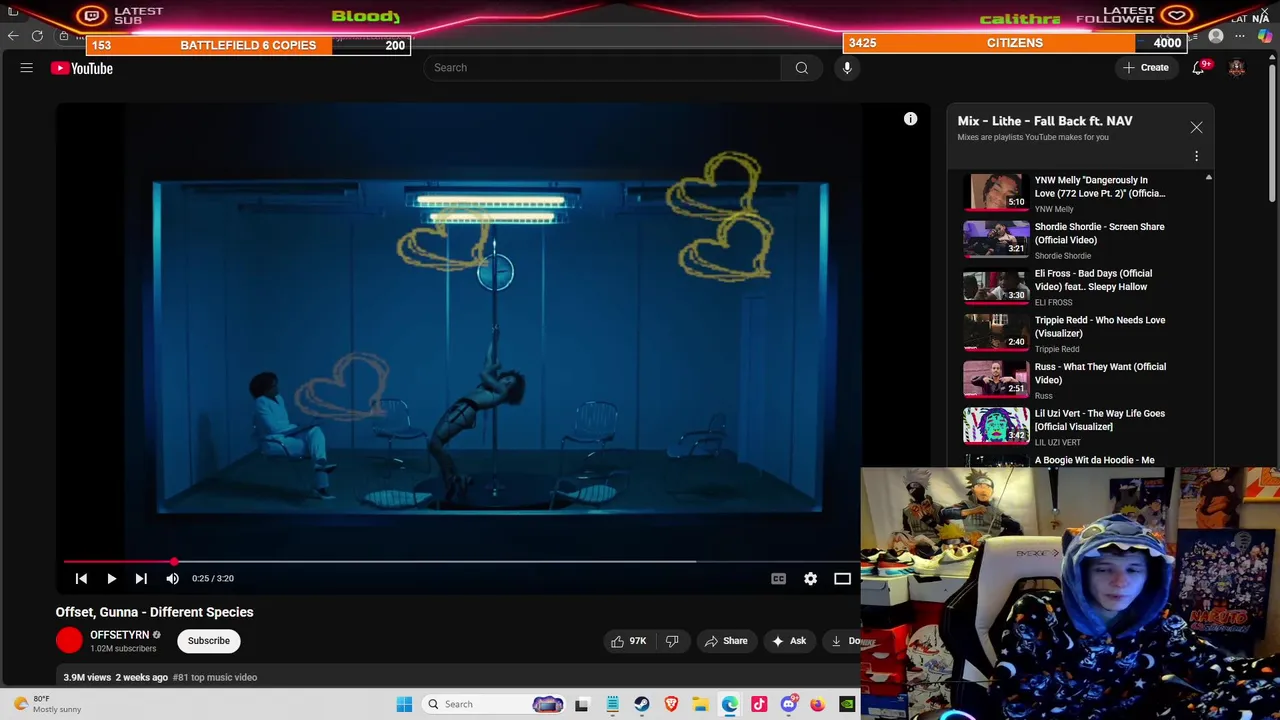Show video info card icon
1280x720 pixels.
910,119
